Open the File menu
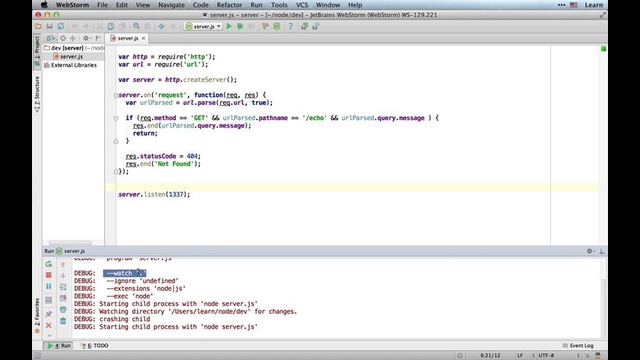The height and width of the screenshot is (360, 640). click(102, 5)
